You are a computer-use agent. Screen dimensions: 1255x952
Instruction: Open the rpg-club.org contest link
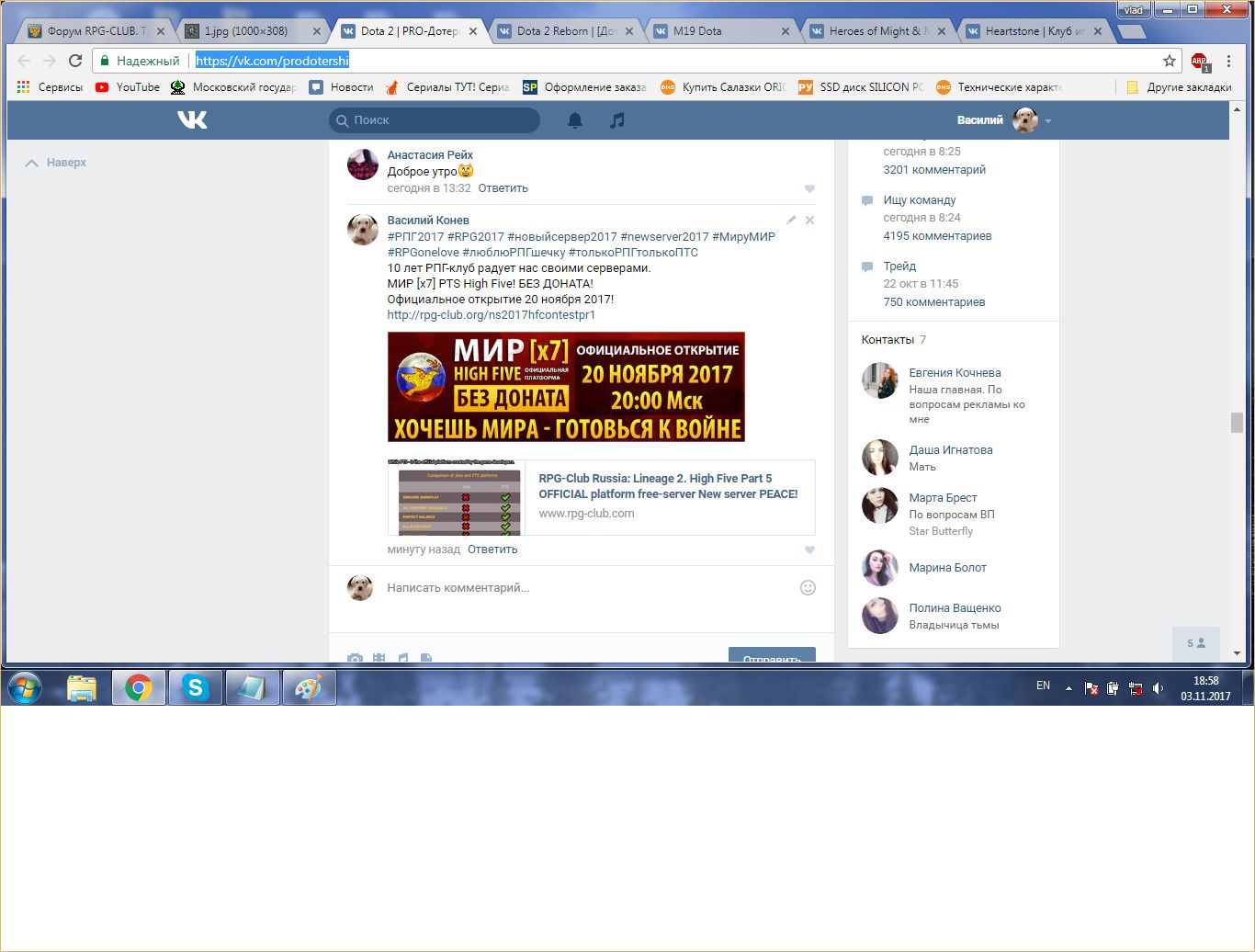point(492,315)
